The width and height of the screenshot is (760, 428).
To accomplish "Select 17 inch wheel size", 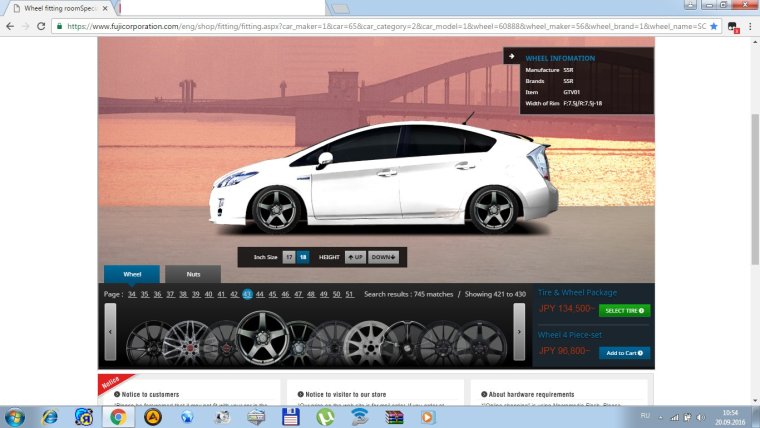I will click(x=289, y=257).
